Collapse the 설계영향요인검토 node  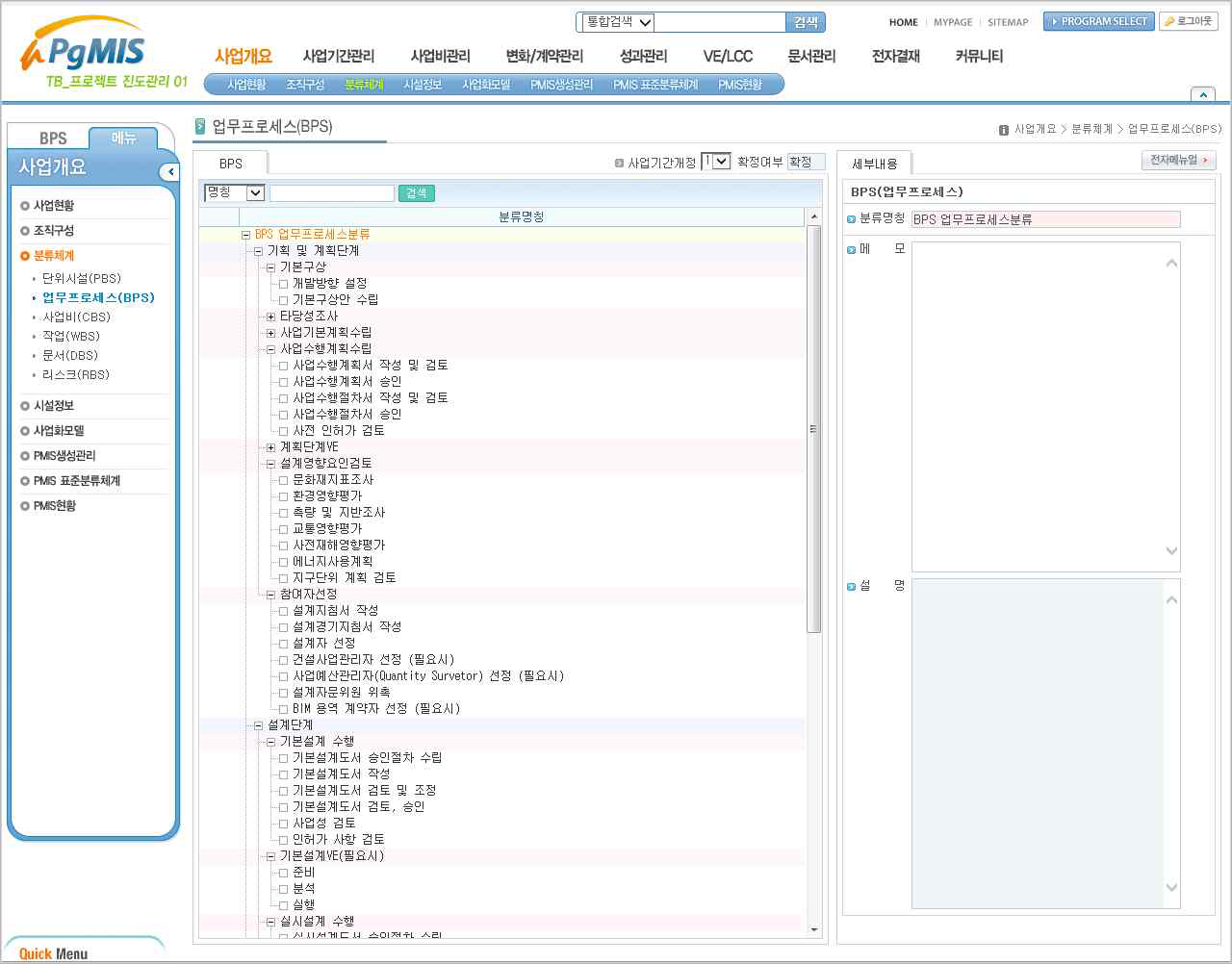[x=270, y=464]
